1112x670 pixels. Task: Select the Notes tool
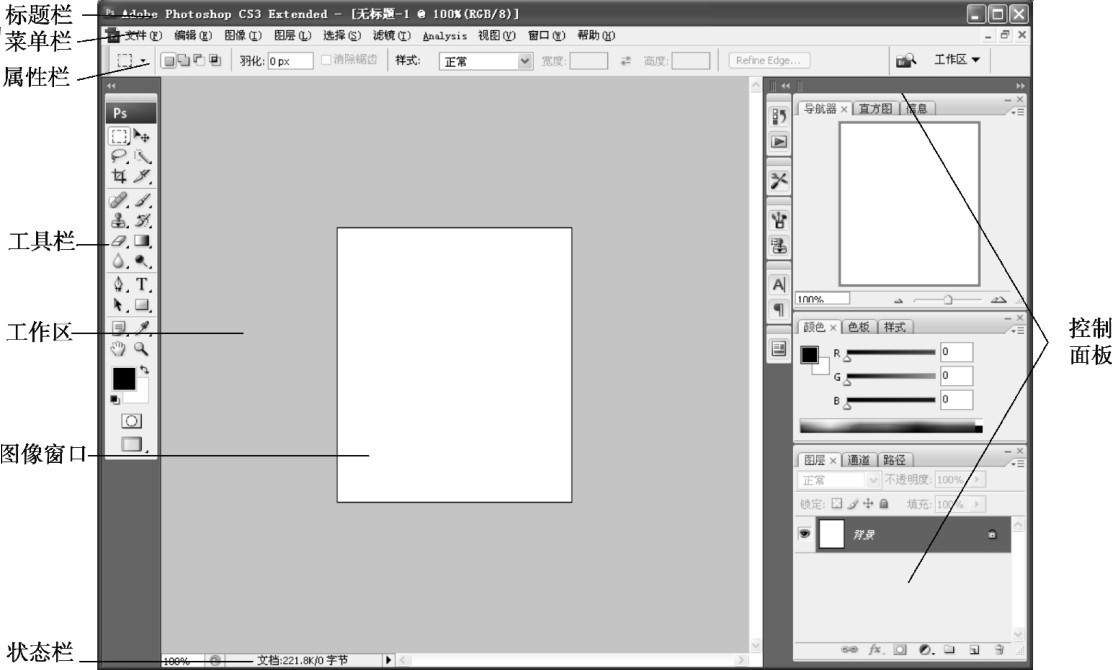tap(119, 328)
